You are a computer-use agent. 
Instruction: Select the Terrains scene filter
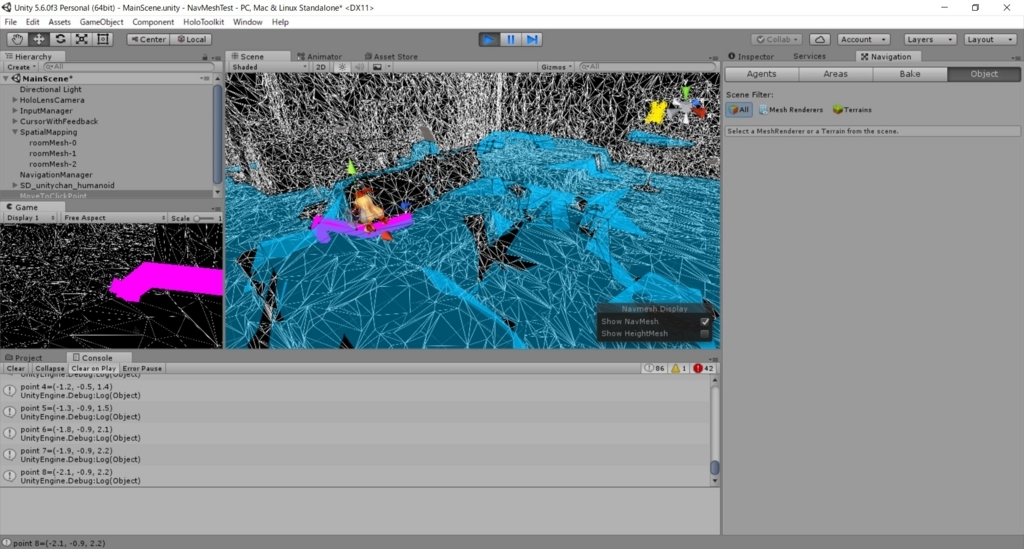click(852, 110)
